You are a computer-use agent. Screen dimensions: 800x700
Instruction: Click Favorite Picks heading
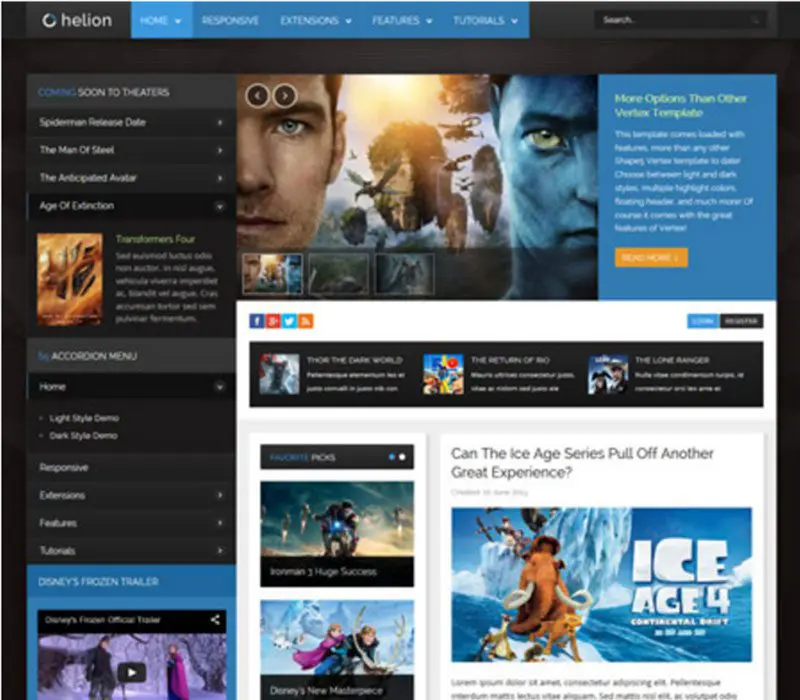pos(303,457)
